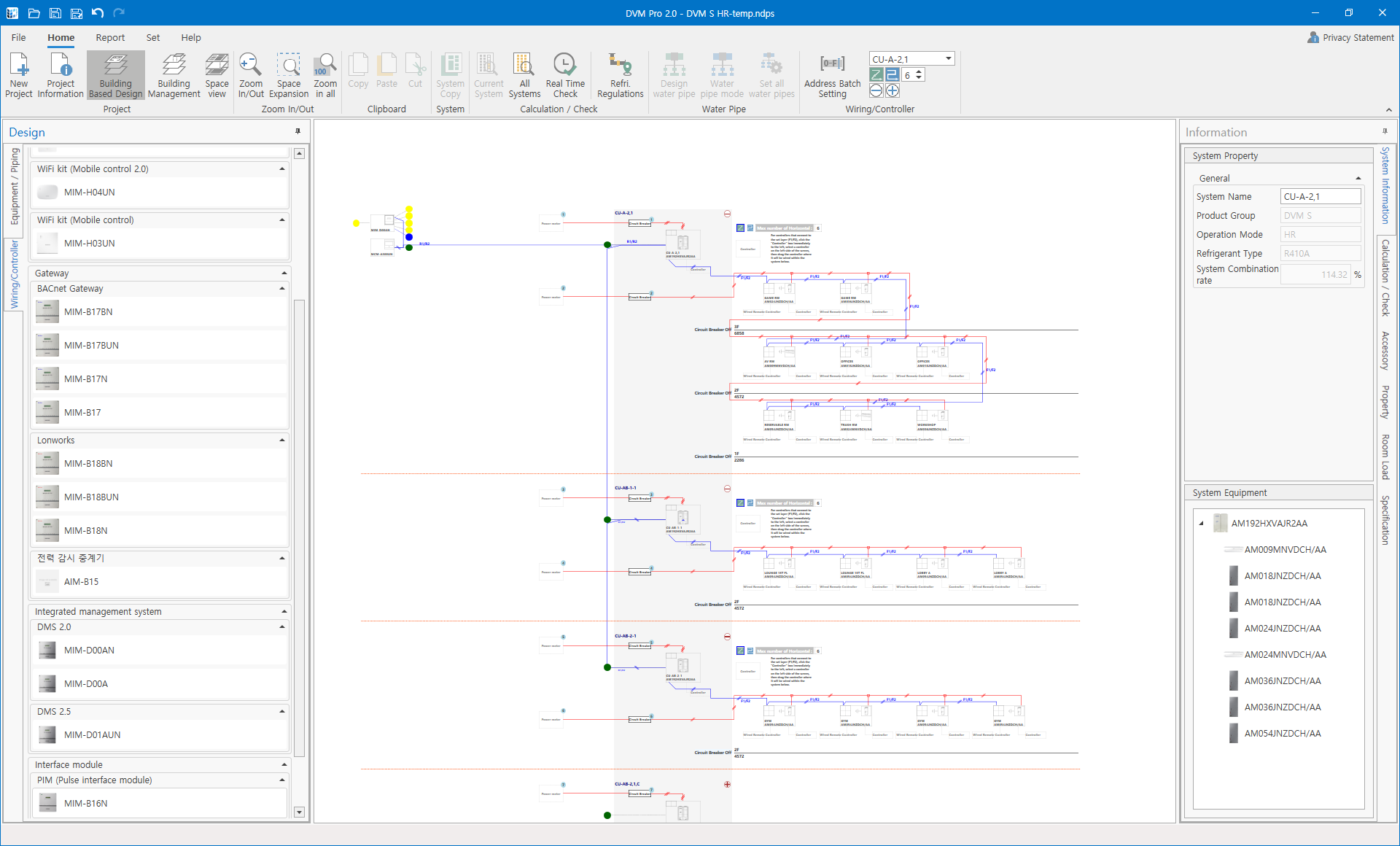Select the MIM-H04UN WiFi kit
The width and height of the screenshot is (1400, 846).
[x=160, y=193]
